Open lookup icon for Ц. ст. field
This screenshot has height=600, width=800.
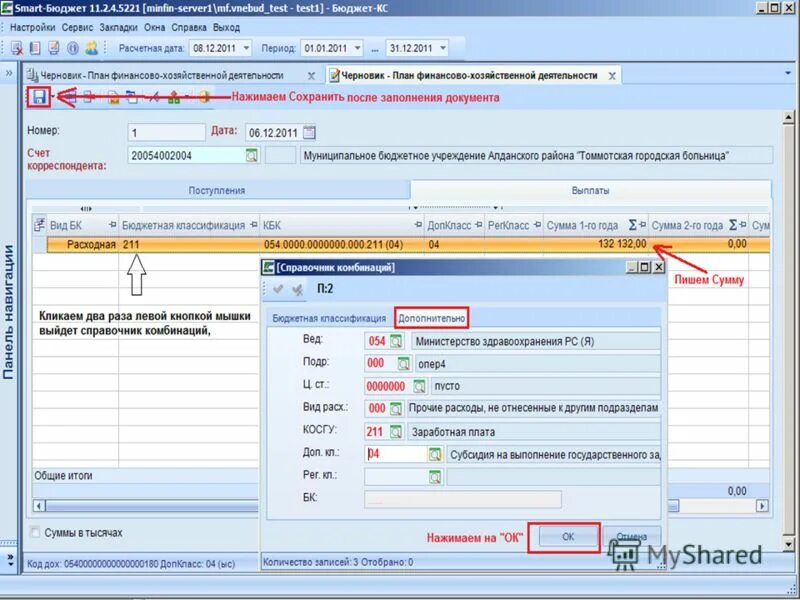click(419, 386)
